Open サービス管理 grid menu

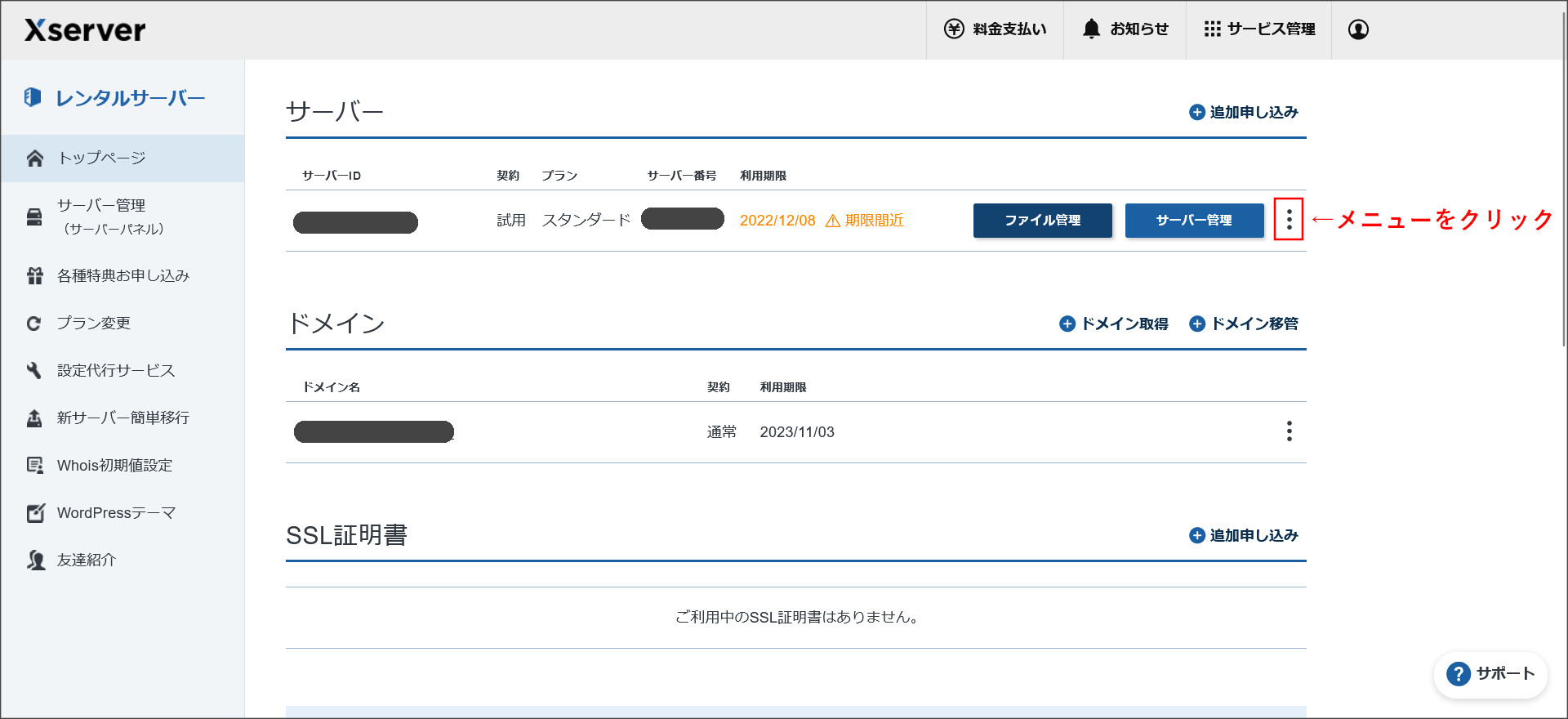coord(1258,29)
